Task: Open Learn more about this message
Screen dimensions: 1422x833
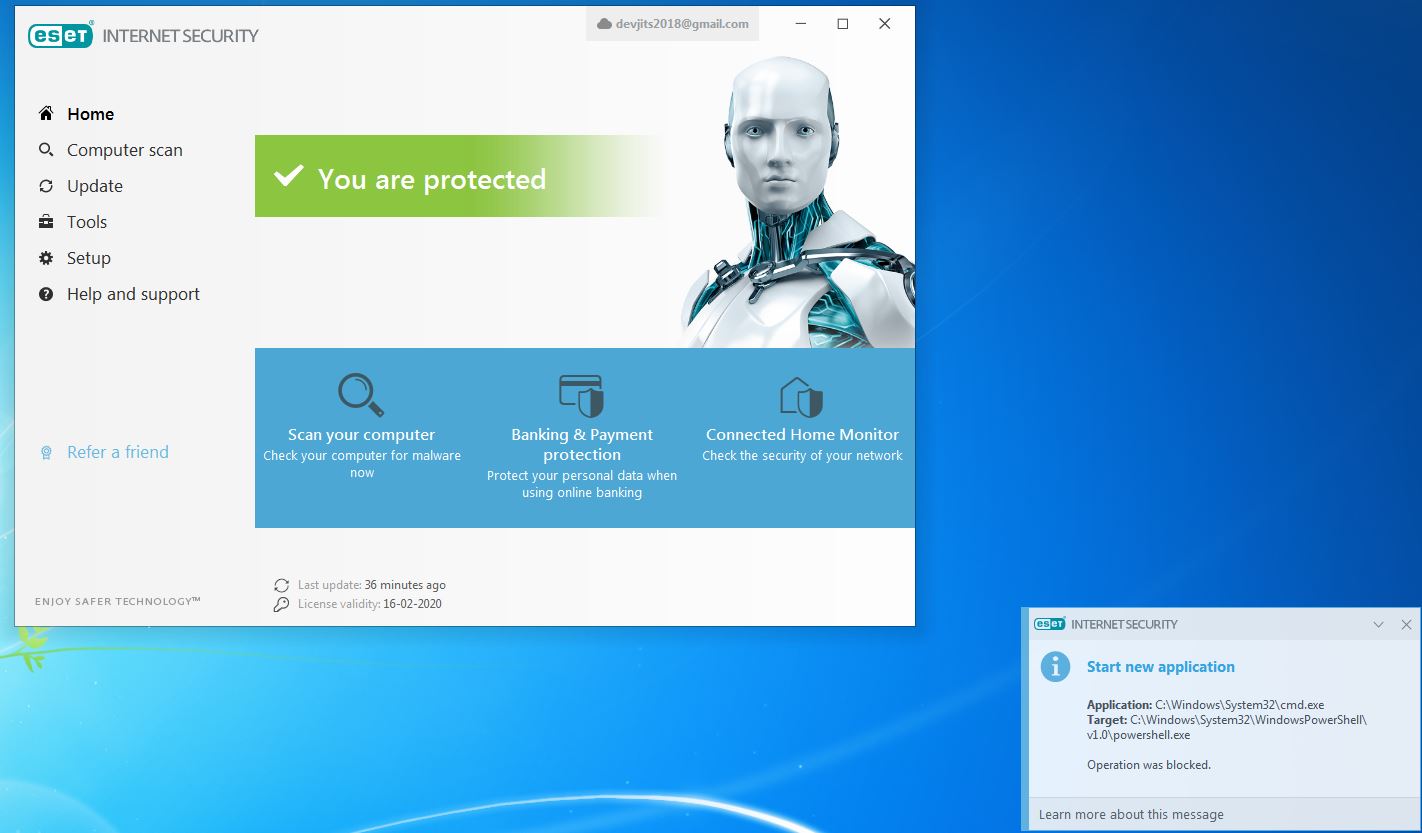Action: pos(1131,814)
